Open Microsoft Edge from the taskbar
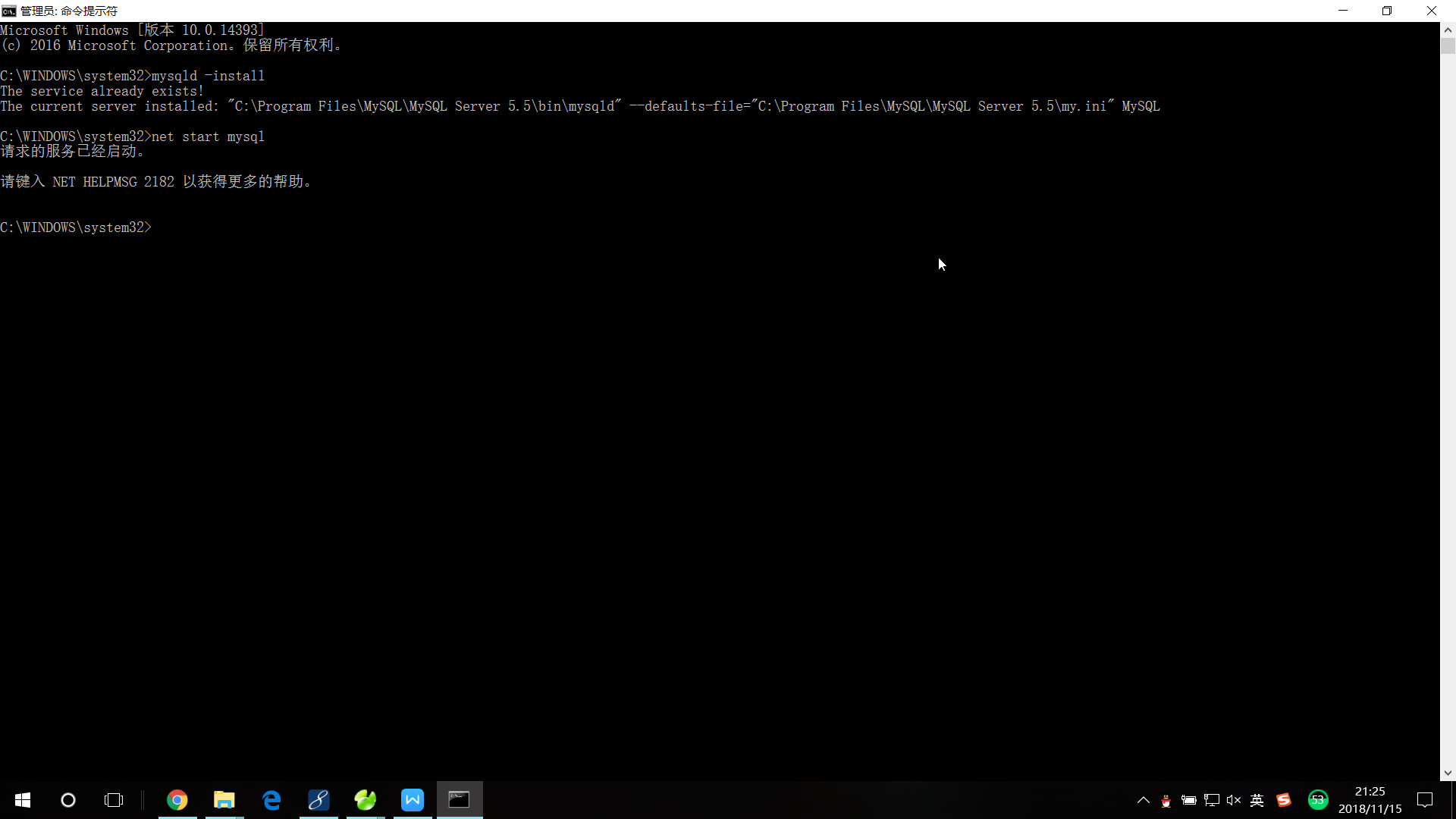1456x819 pixels. click(x=271, y=800)
